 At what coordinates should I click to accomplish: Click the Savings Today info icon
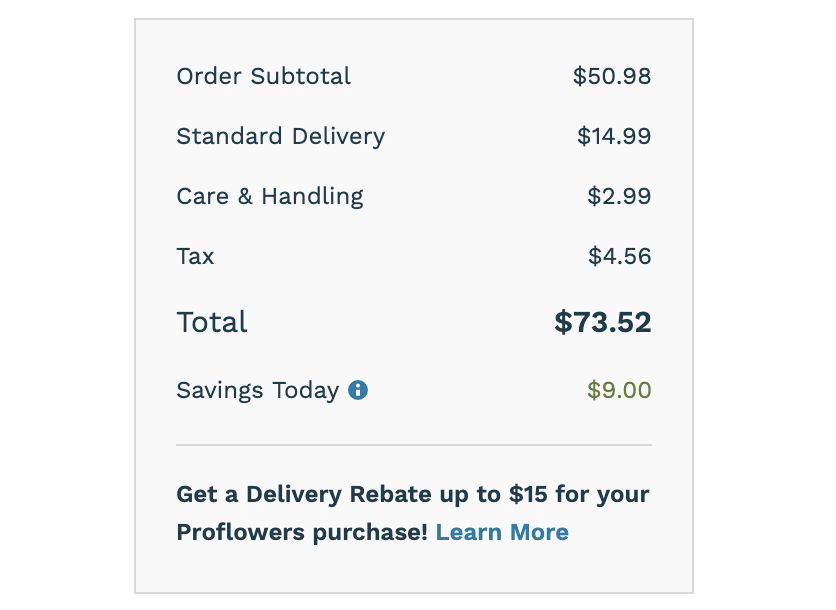(x=358, y=390)
